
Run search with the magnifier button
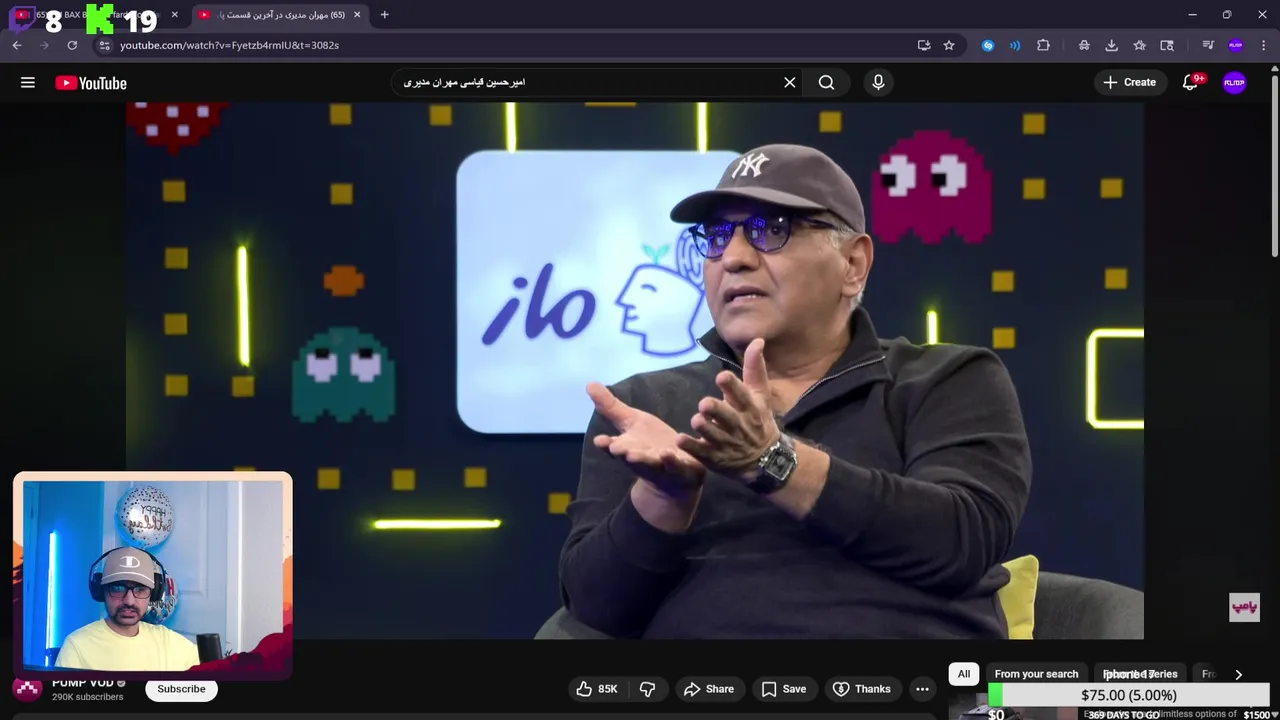click(x=827, y=83)
